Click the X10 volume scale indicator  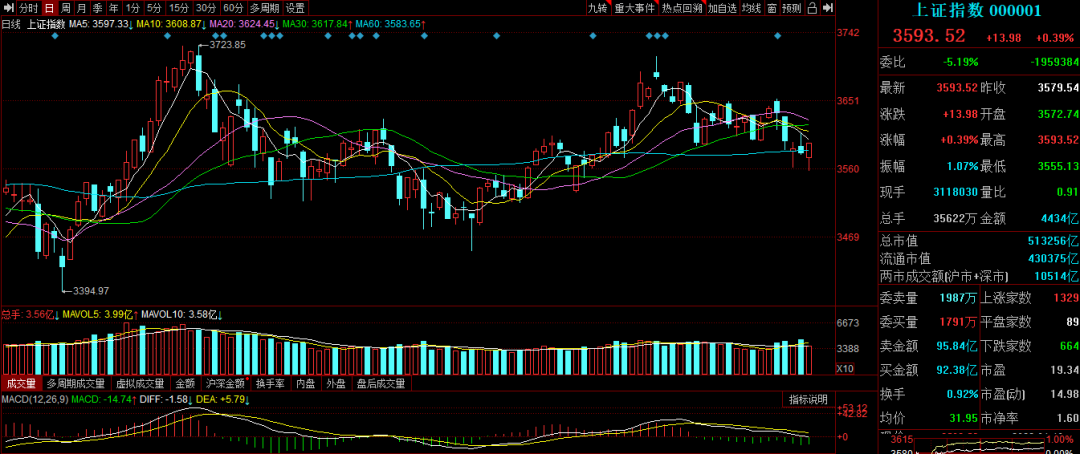(844, 369)
